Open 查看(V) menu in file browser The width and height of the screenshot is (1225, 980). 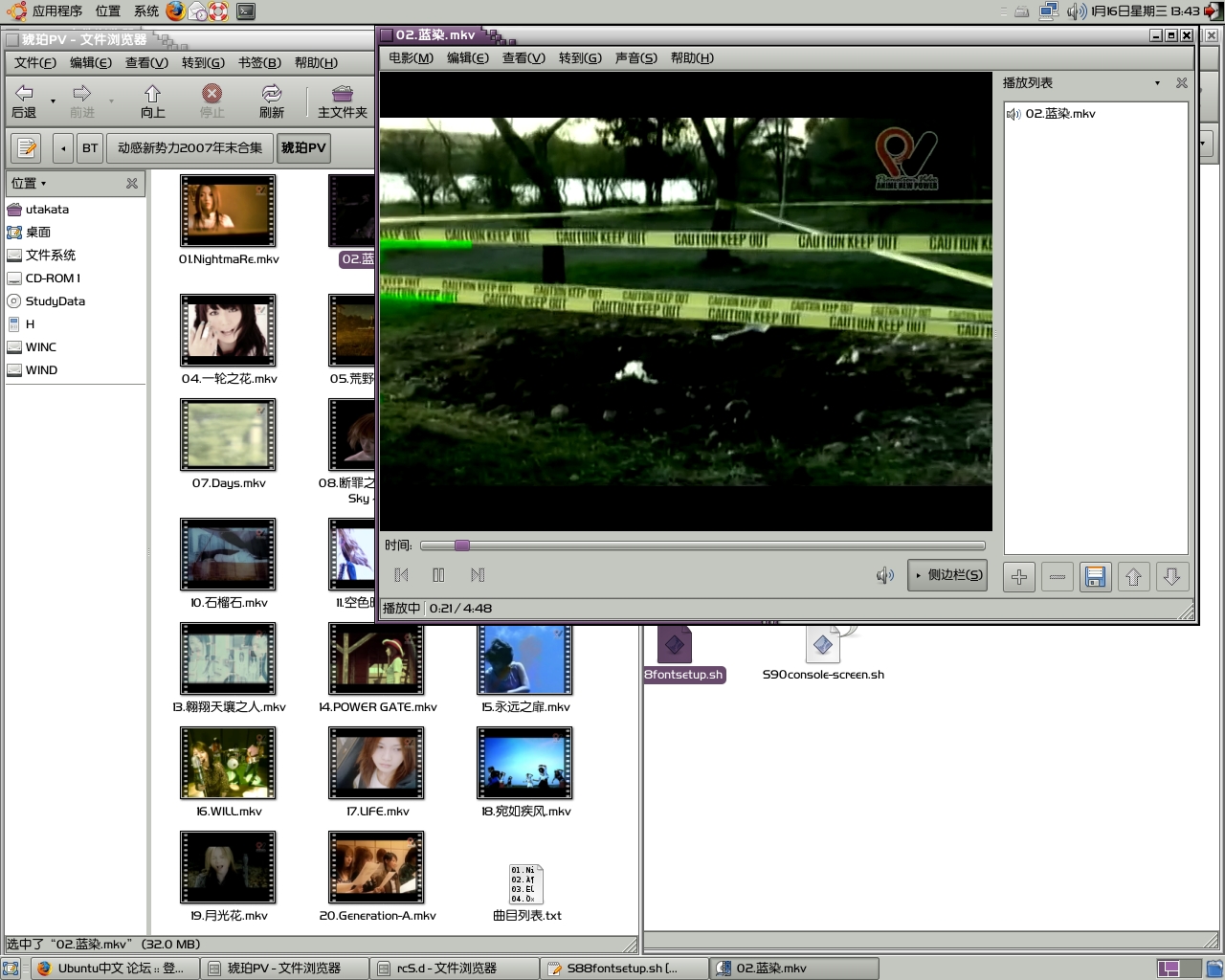point(146,62)
